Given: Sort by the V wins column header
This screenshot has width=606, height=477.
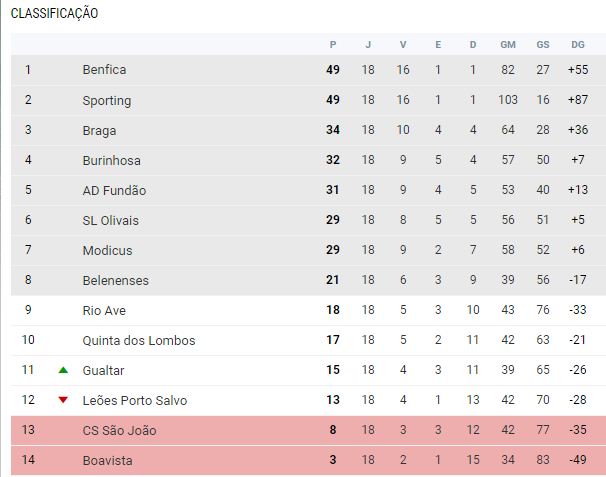Looking at the screenshot, I should [x=403, y=44].
